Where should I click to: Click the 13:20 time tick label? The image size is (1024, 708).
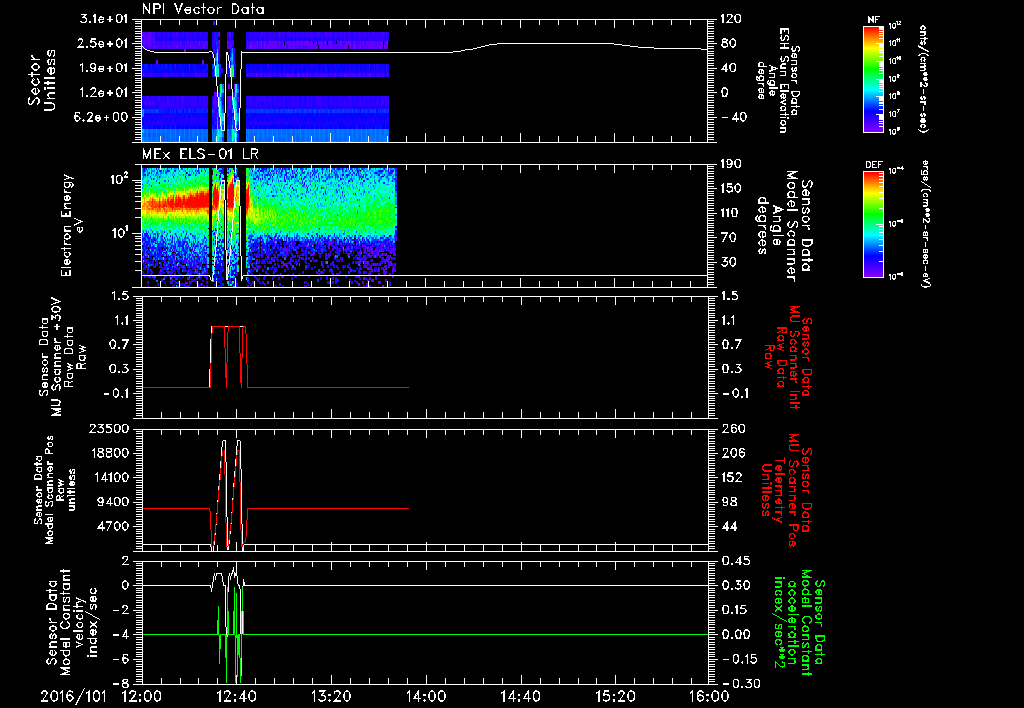click(331, 696)
